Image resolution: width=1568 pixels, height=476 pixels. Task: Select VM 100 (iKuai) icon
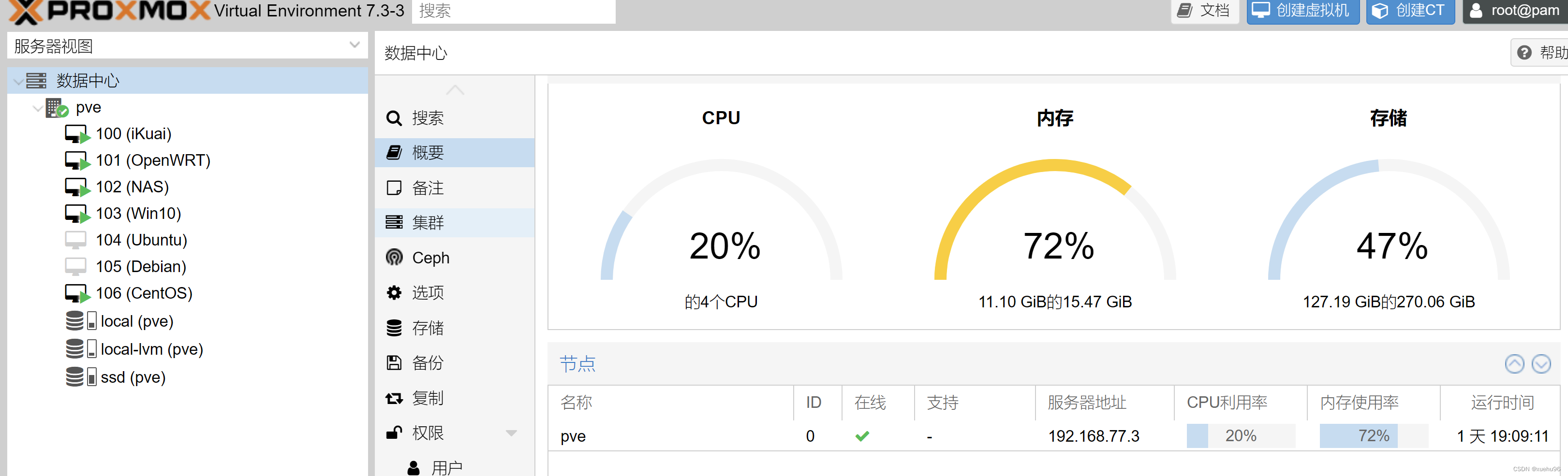pyautogui.click(x=77, y=134)
